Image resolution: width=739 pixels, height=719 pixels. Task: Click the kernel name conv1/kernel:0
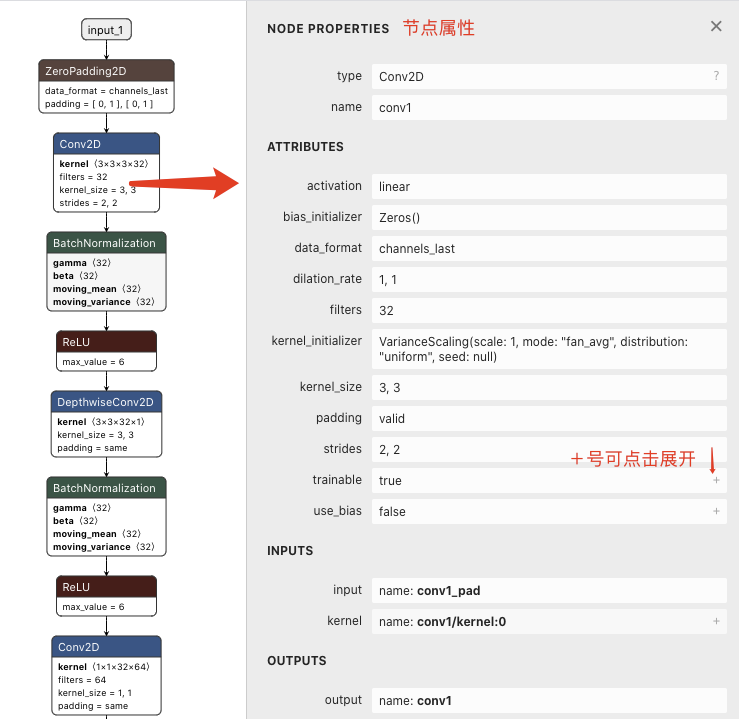549,621
